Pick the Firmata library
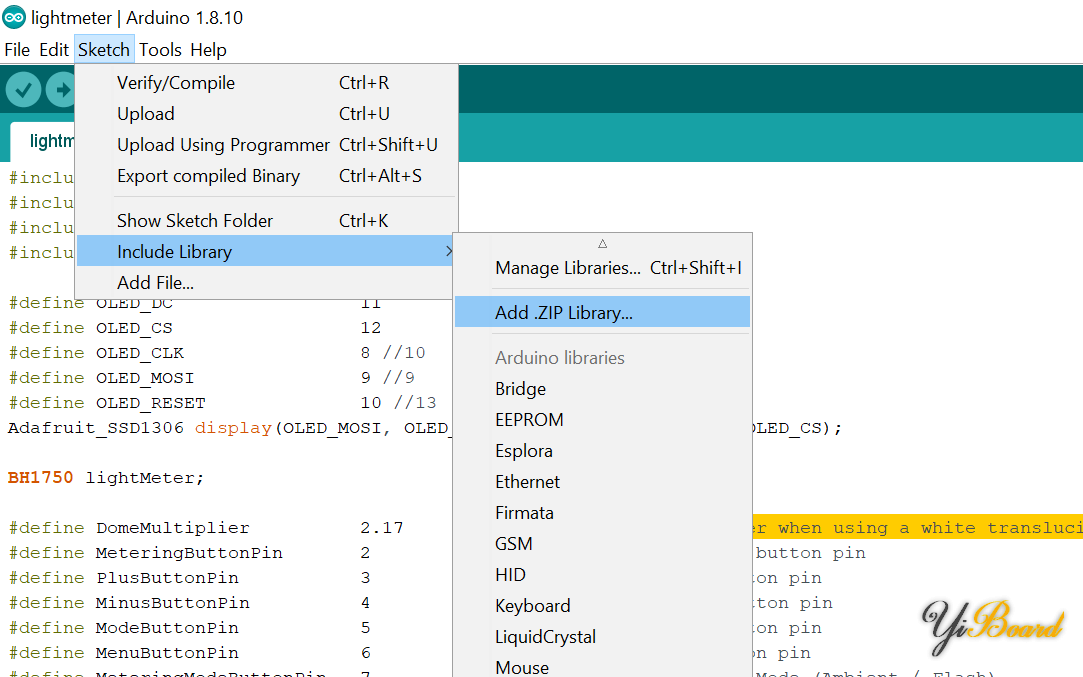Image resolution: width=1083 pixels, height=677 pixels. pos(524,513)
